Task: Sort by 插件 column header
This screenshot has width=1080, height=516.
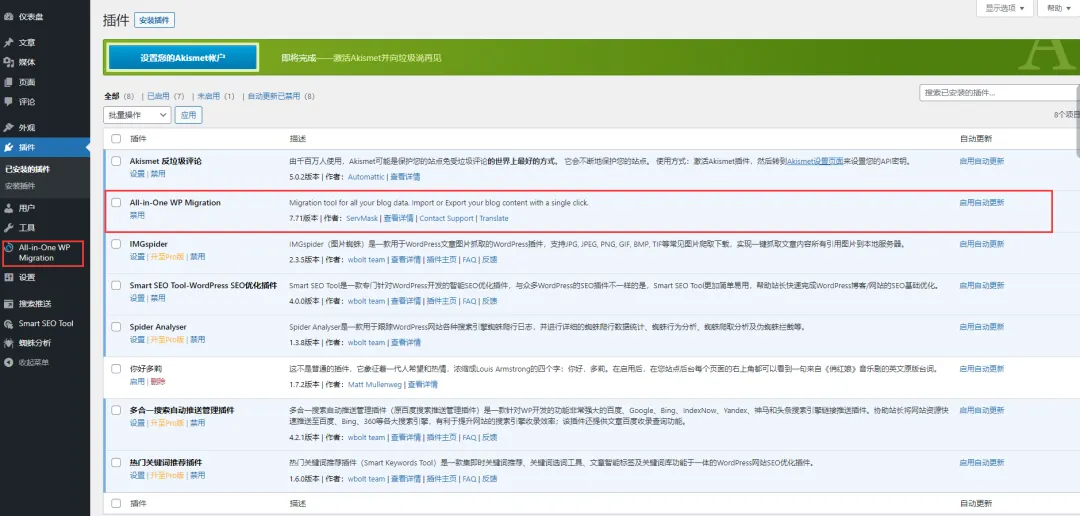Action: point(138,138)
